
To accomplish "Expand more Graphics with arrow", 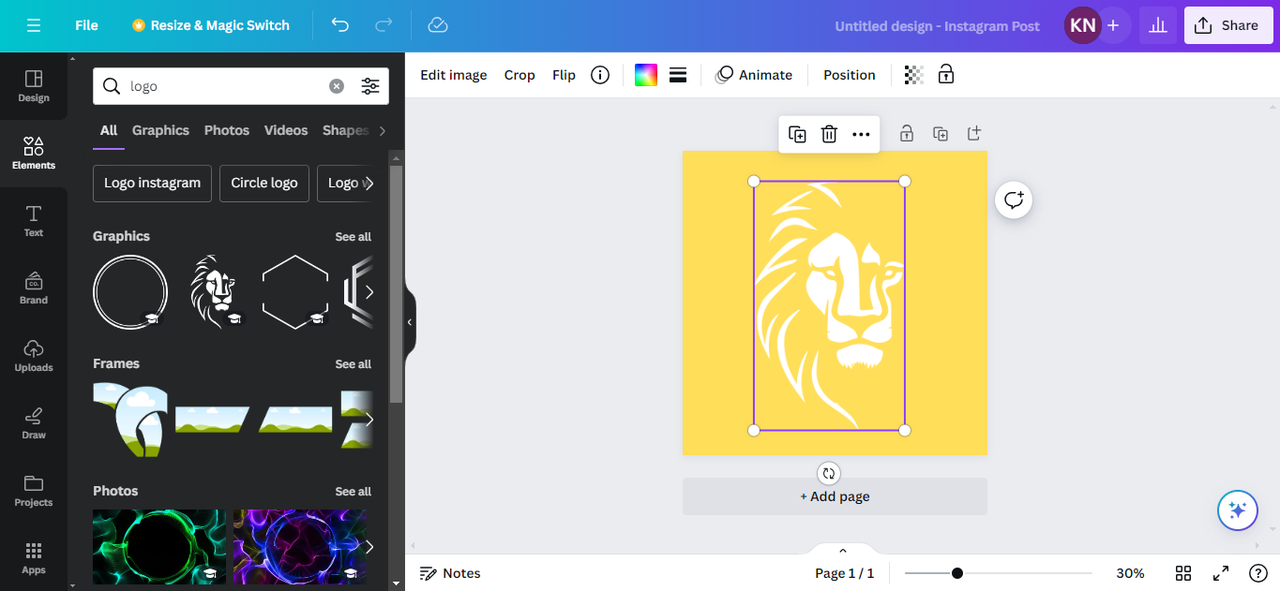I will pos(369,292).
